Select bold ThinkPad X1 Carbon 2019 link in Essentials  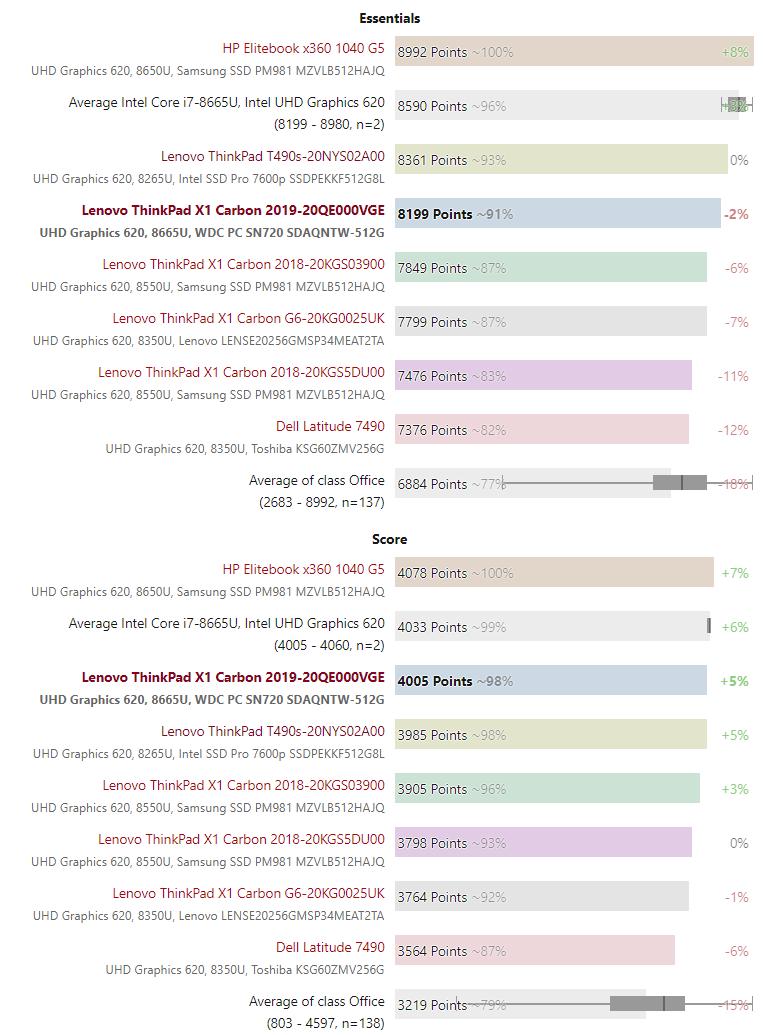(232, 210)
